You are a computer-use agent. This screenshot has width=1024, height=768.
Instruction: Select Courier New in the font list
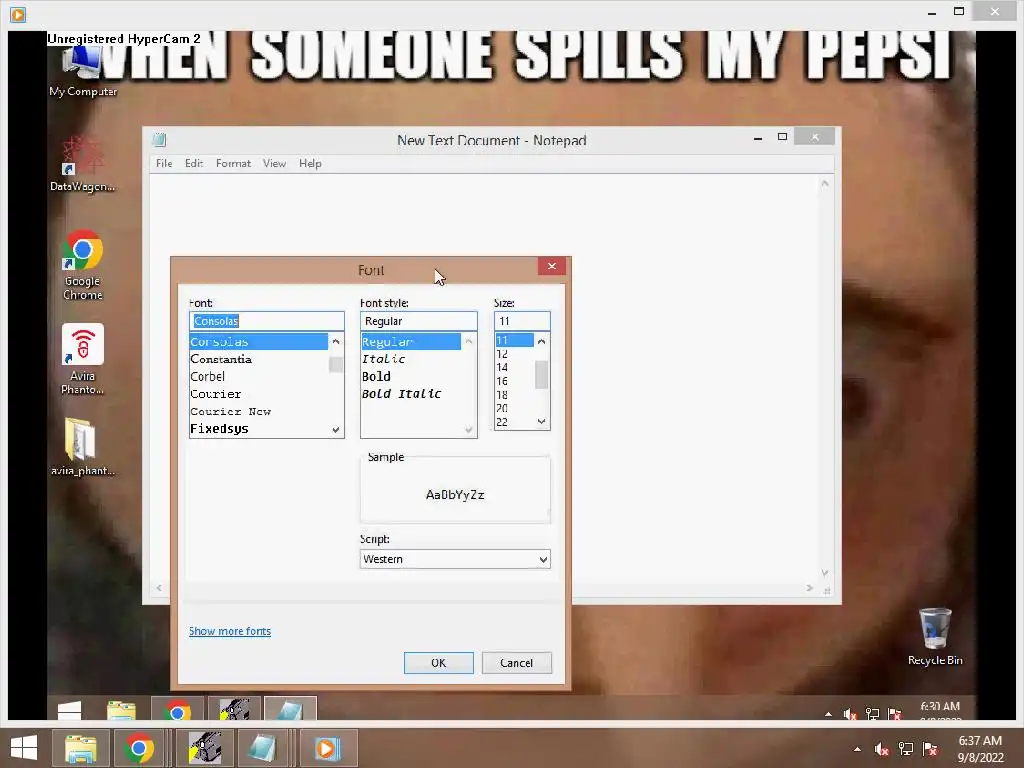[x=259, y=411]
